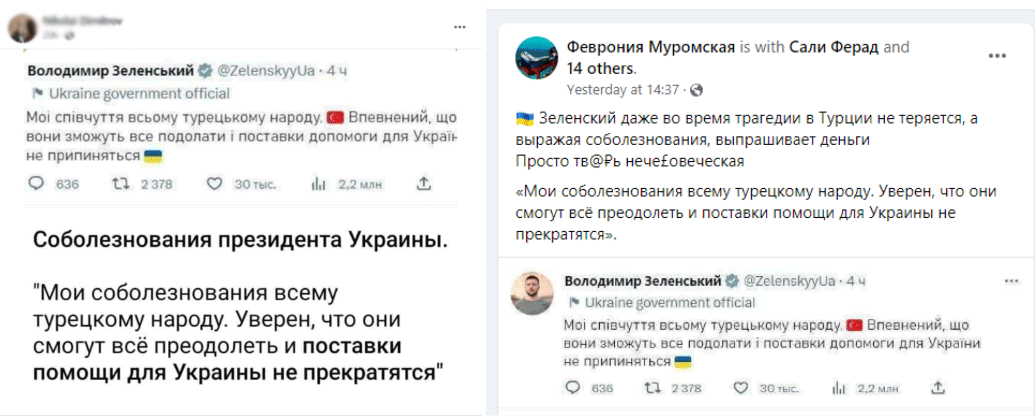Click the @ZelenskyyUa handle in the left tweet

click(266, 71)
